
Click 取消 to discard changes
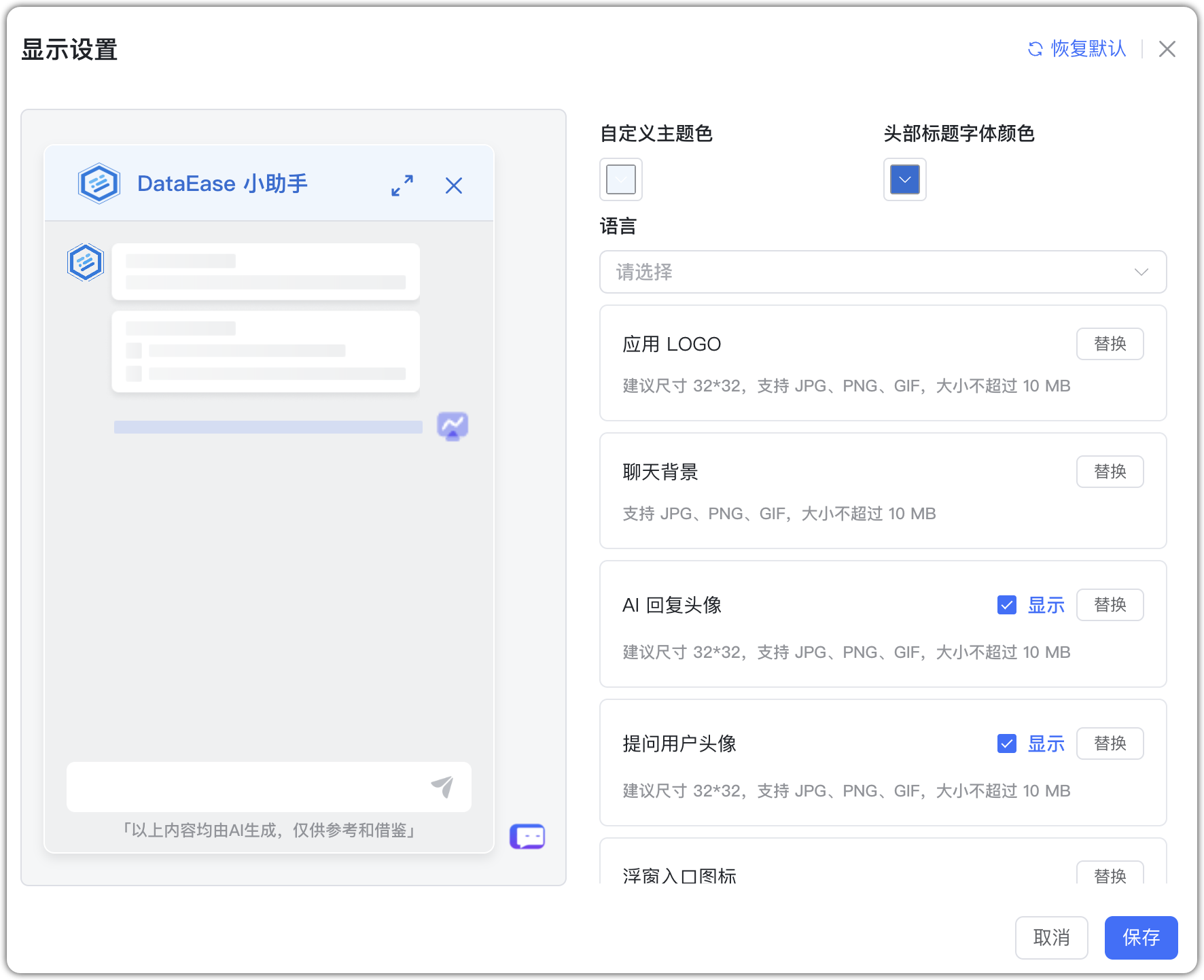coord(1051,938)
